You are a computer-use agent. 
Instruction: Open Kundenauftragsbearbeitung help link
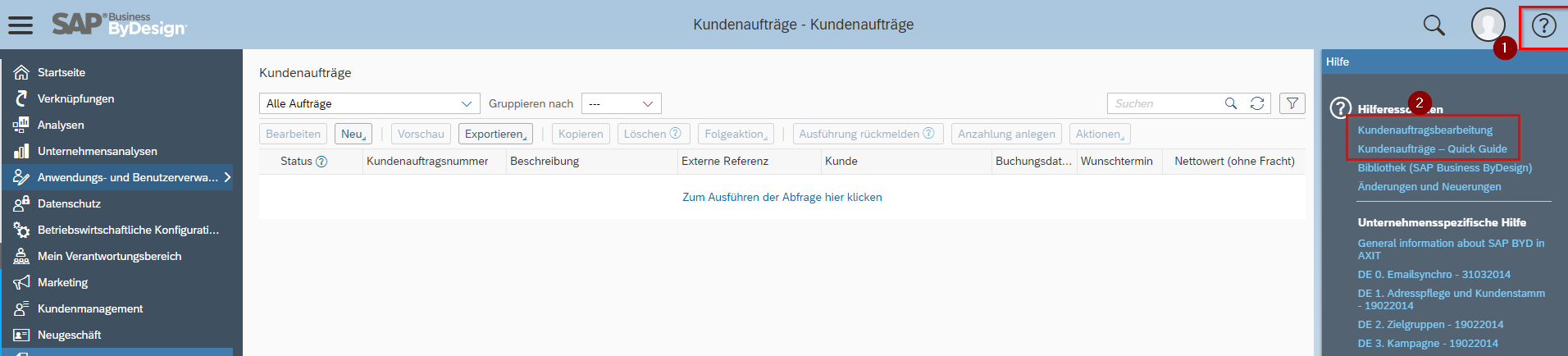[x=1425, y=130]
